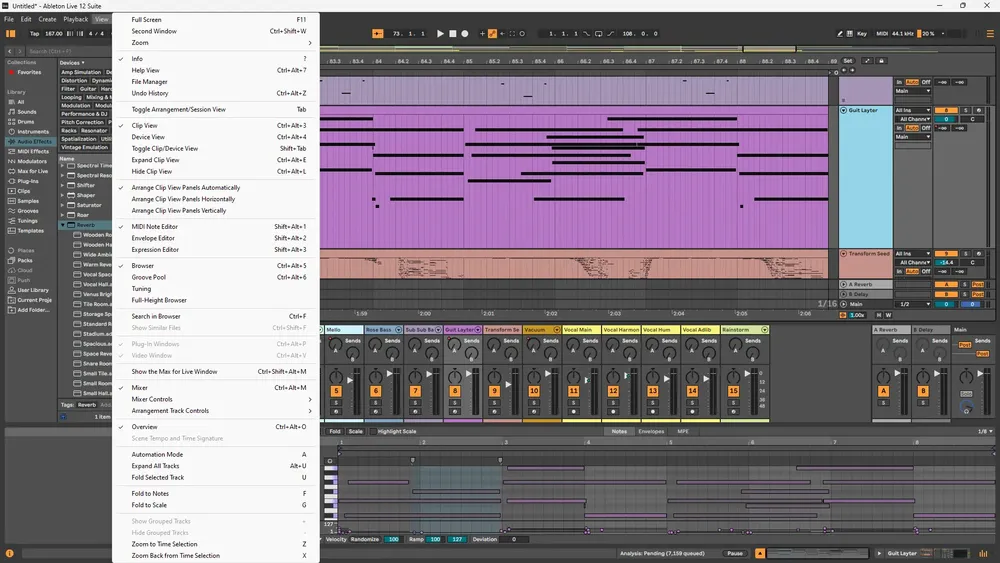The width and height of the screenshot is (1000, 563).
Task: Toggle the Draw Mode pencil icon
Action: click(x=839, y=34)
